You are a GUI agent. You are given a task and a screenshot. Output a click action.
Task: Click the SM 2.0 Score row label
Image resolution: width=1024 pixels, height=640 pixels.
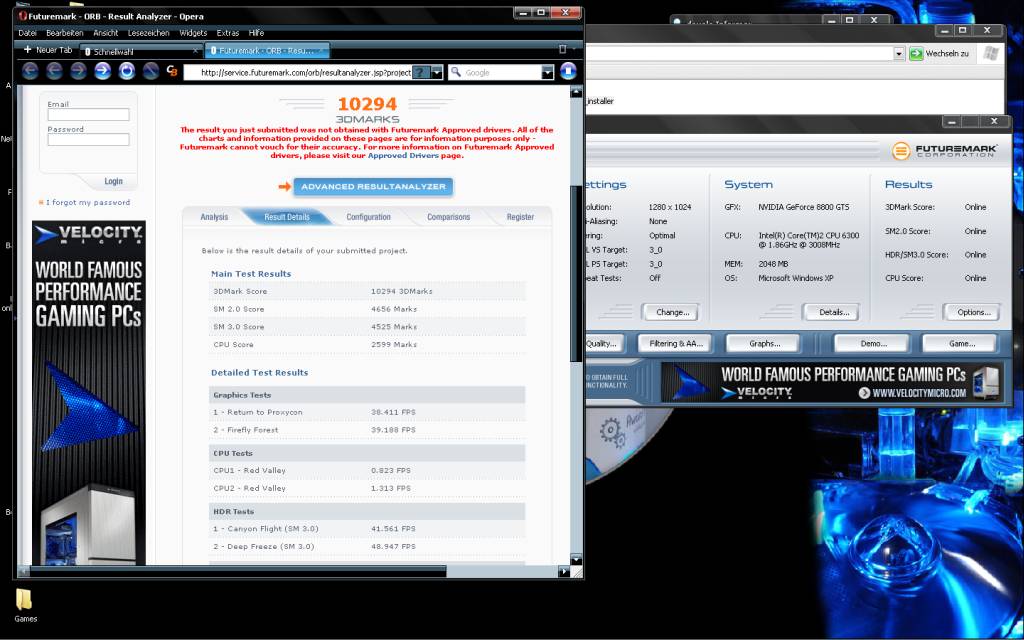point(238,309)
